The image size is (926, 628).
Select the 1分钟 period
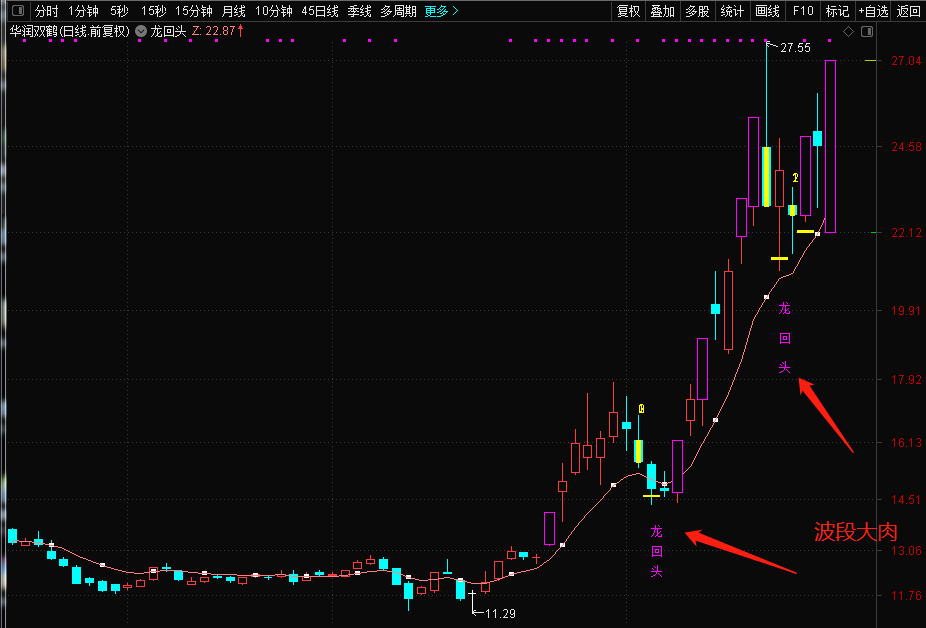coord(83,11)
